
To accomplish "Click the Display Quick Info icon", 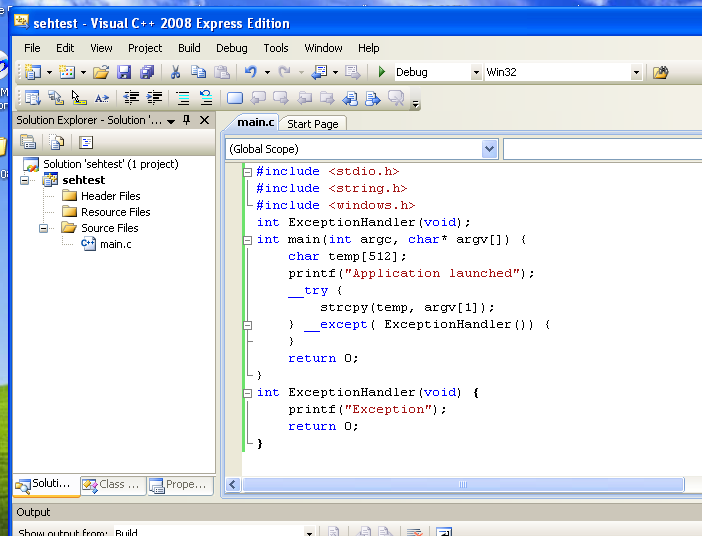I will (79, 98).
